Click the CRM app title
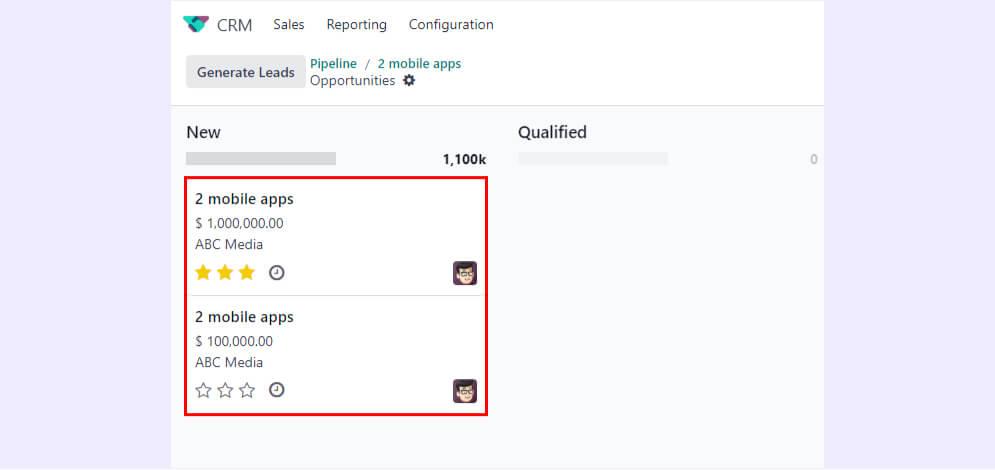Screen dimensions: 995x470 click(x=234, y=25)
